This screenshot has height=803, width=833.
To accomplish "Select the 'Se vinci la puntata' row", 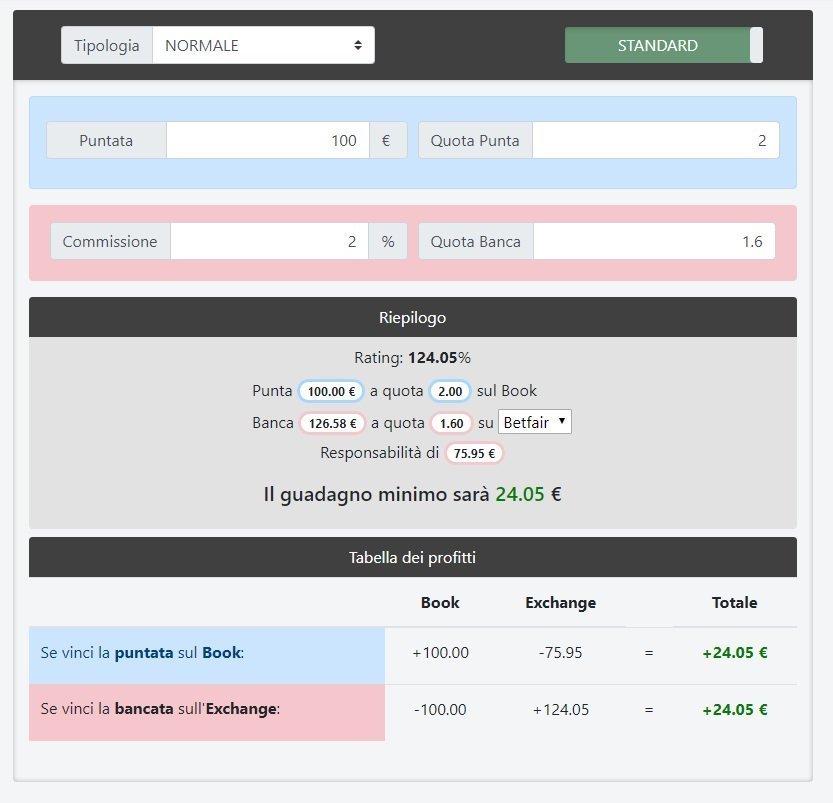I will point(206,653).
